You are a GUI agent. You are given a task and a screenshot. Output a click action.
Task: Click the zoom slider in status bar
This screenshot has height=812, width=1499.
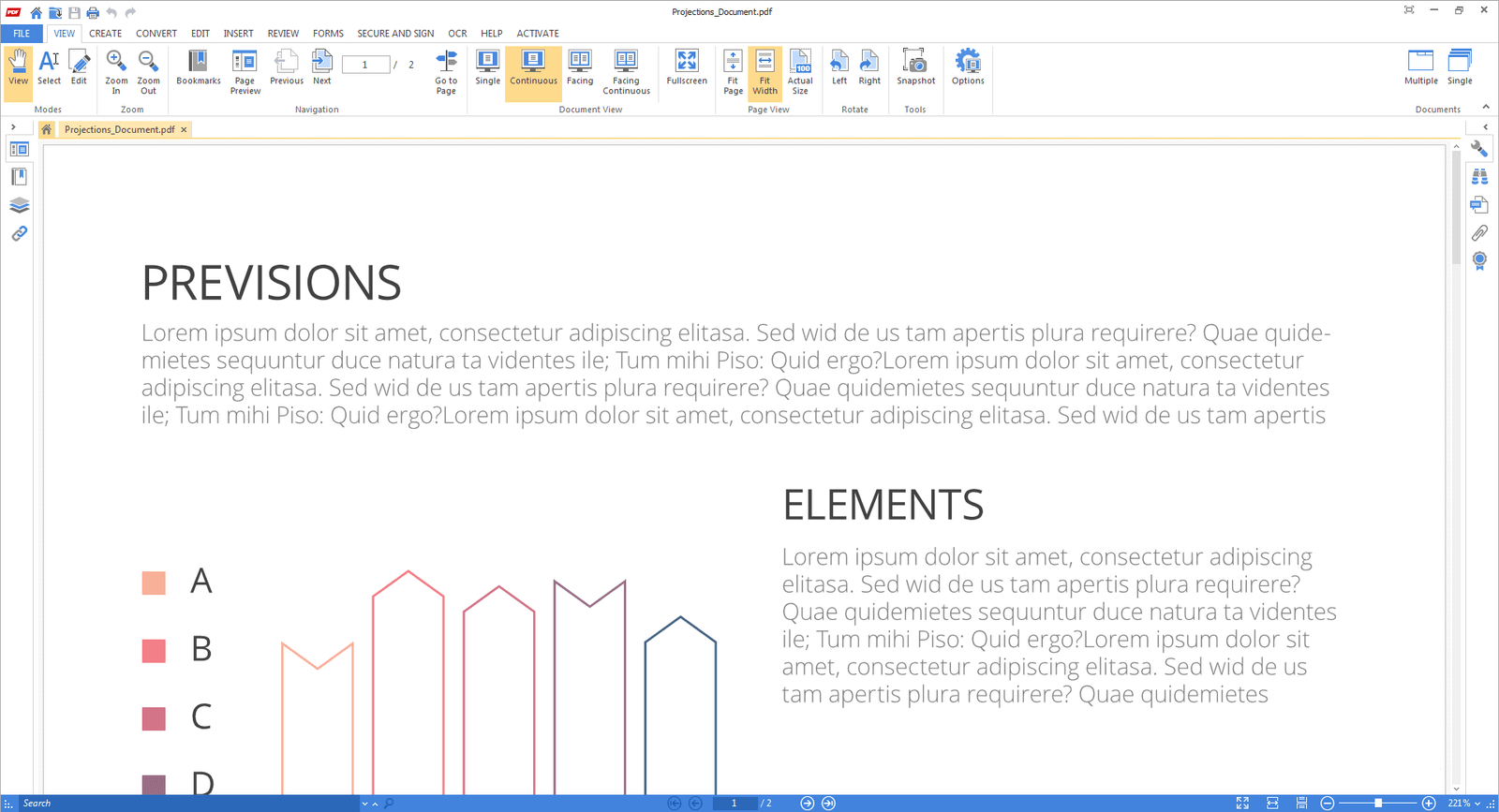coord(1378,804)
